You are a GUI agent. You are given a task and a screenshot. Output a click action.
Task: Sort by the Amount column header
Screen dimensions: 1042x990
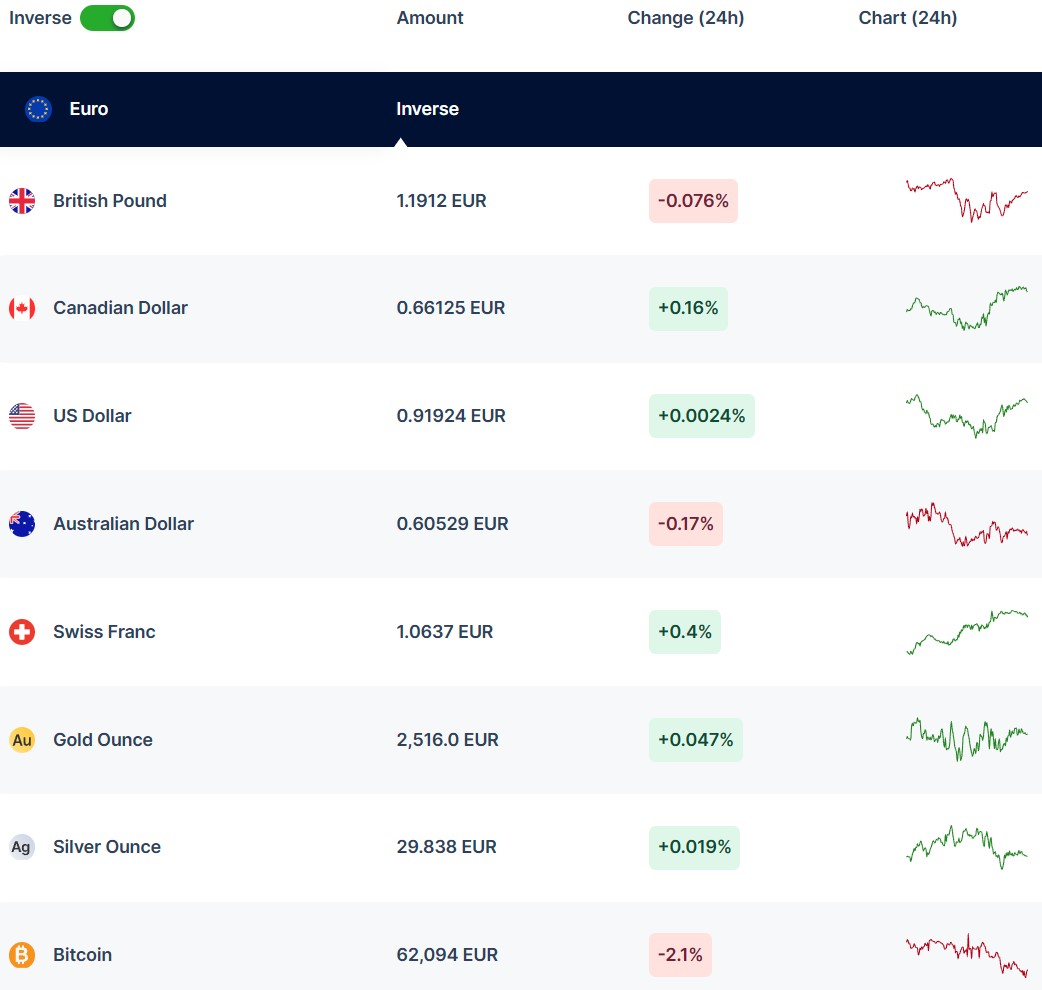point(430,18)
